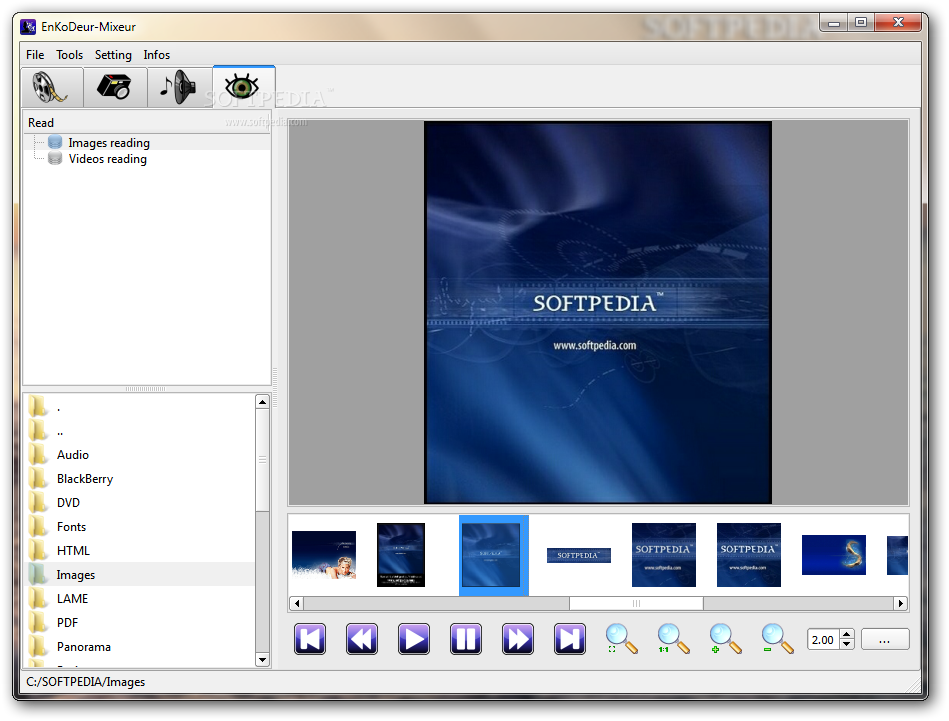Viewport: 949px width, 721px height.
Task: Open the Panorama folder
Action: (84, 647)
